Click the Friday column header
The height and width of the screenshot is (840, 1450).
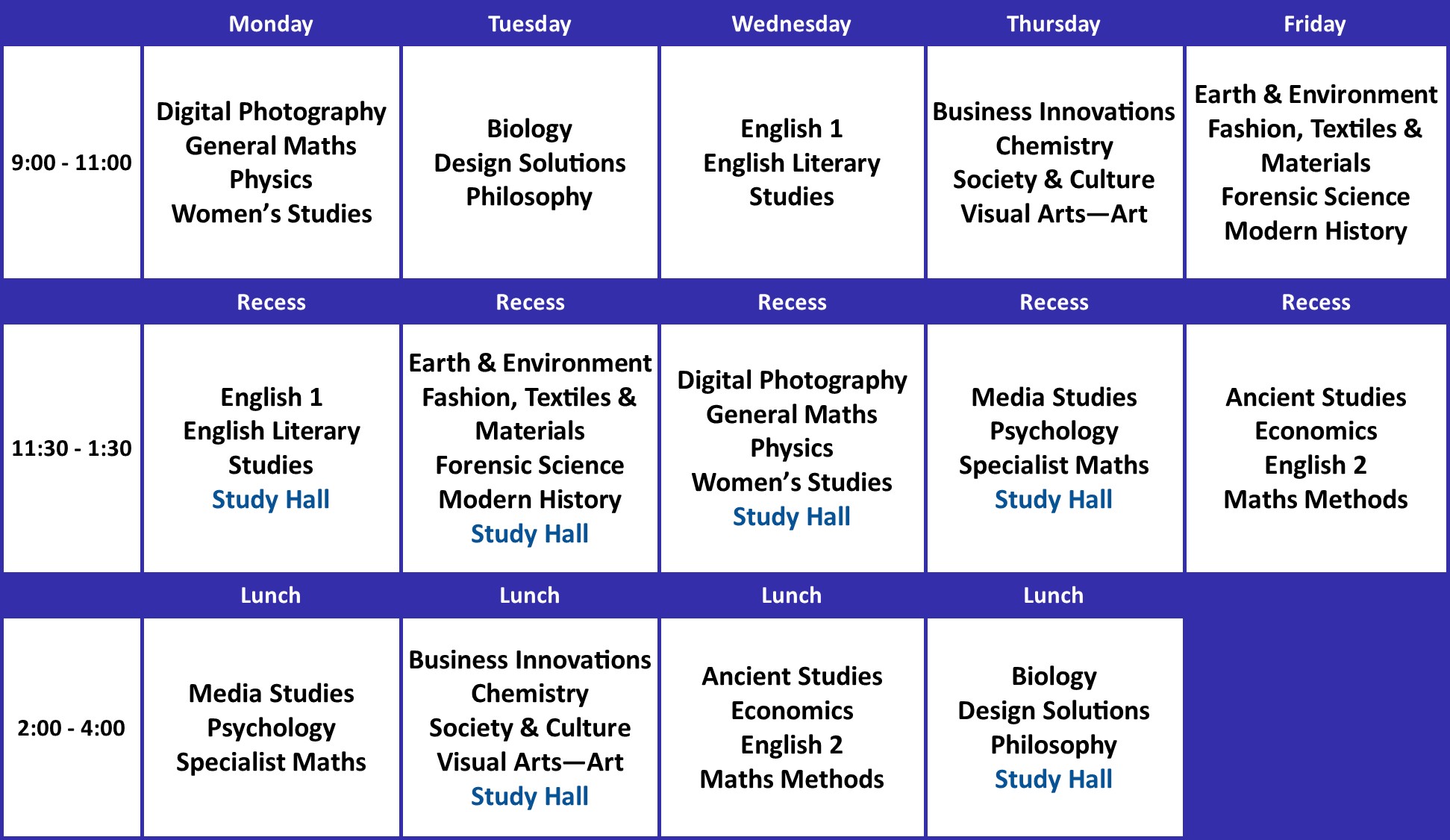click(x=1314, y=24)
